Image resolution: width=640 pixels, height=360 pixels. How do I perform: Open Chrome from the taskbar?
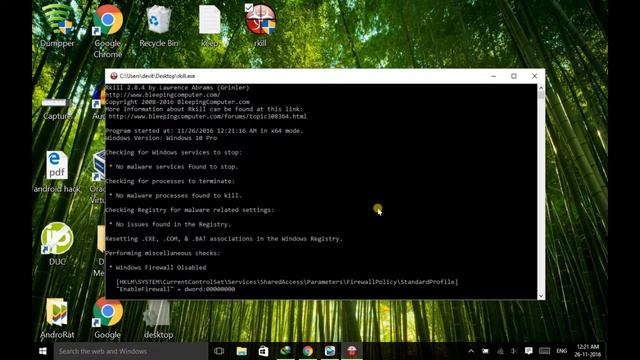(x=308, y=351)
